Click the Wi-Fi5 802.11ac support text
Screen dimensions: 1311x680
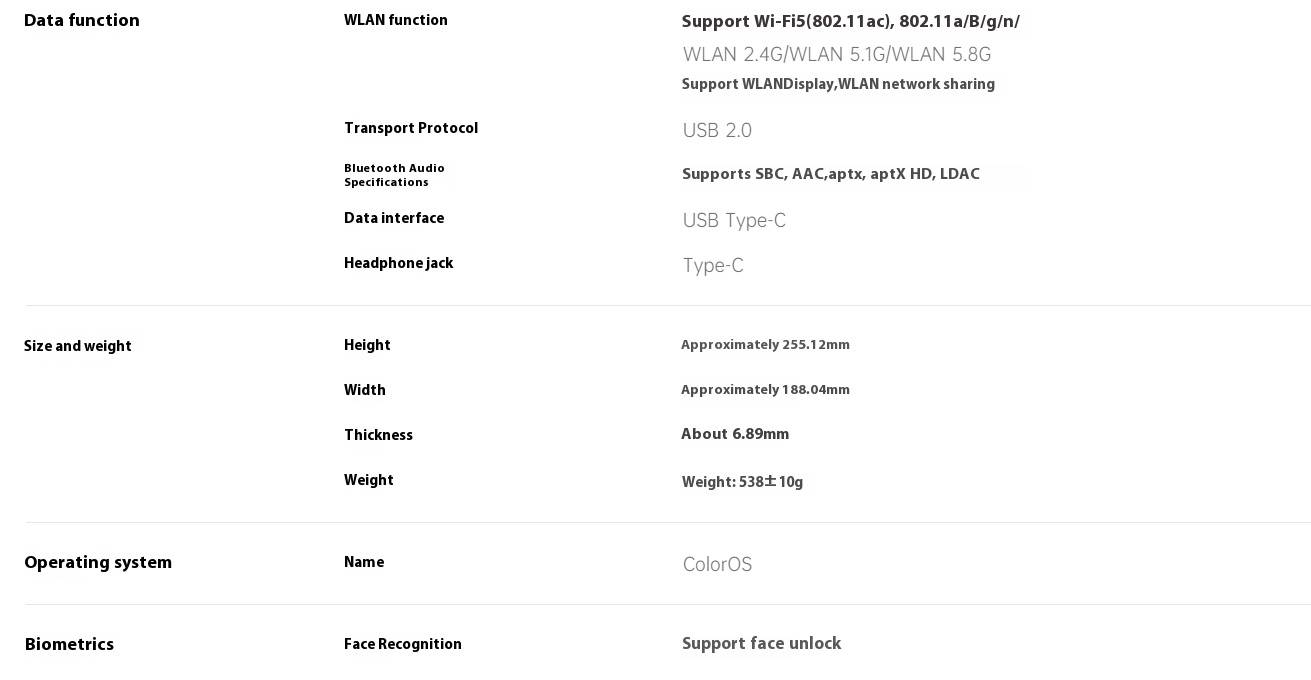(851, 21)
